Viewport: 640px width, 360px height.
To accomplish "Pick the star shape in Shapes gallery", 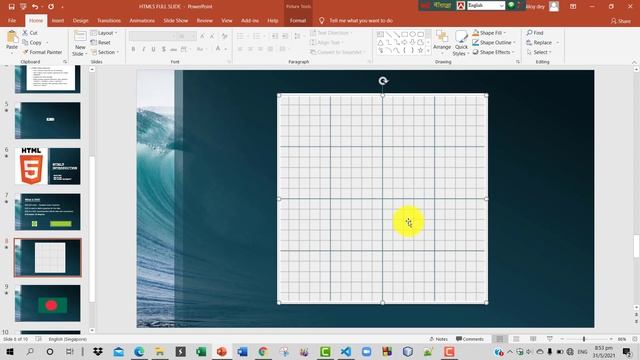I will [x=420, y=51].
